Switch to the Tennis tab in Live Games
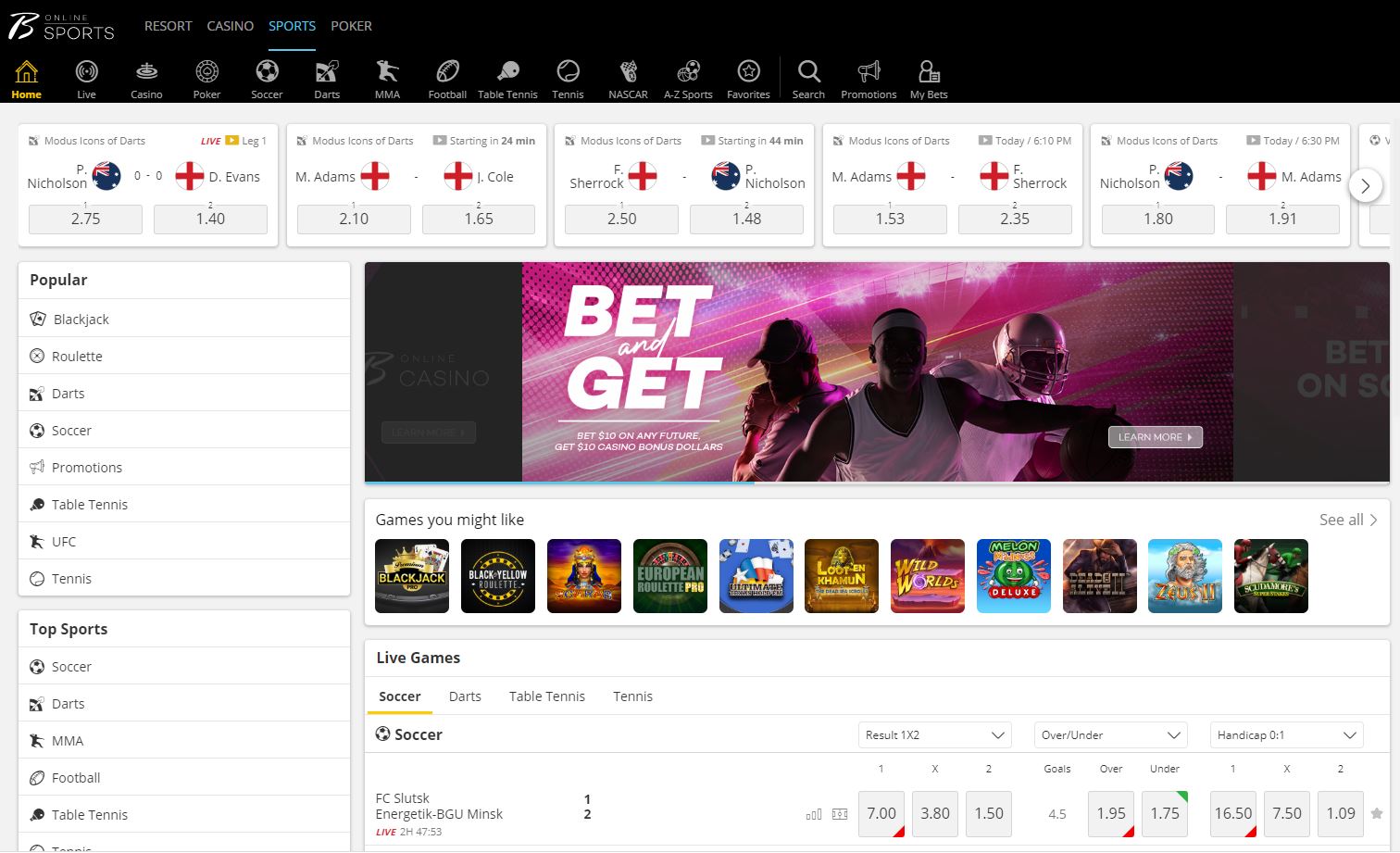Screen dimensions: 1400x853 point(632,696)
